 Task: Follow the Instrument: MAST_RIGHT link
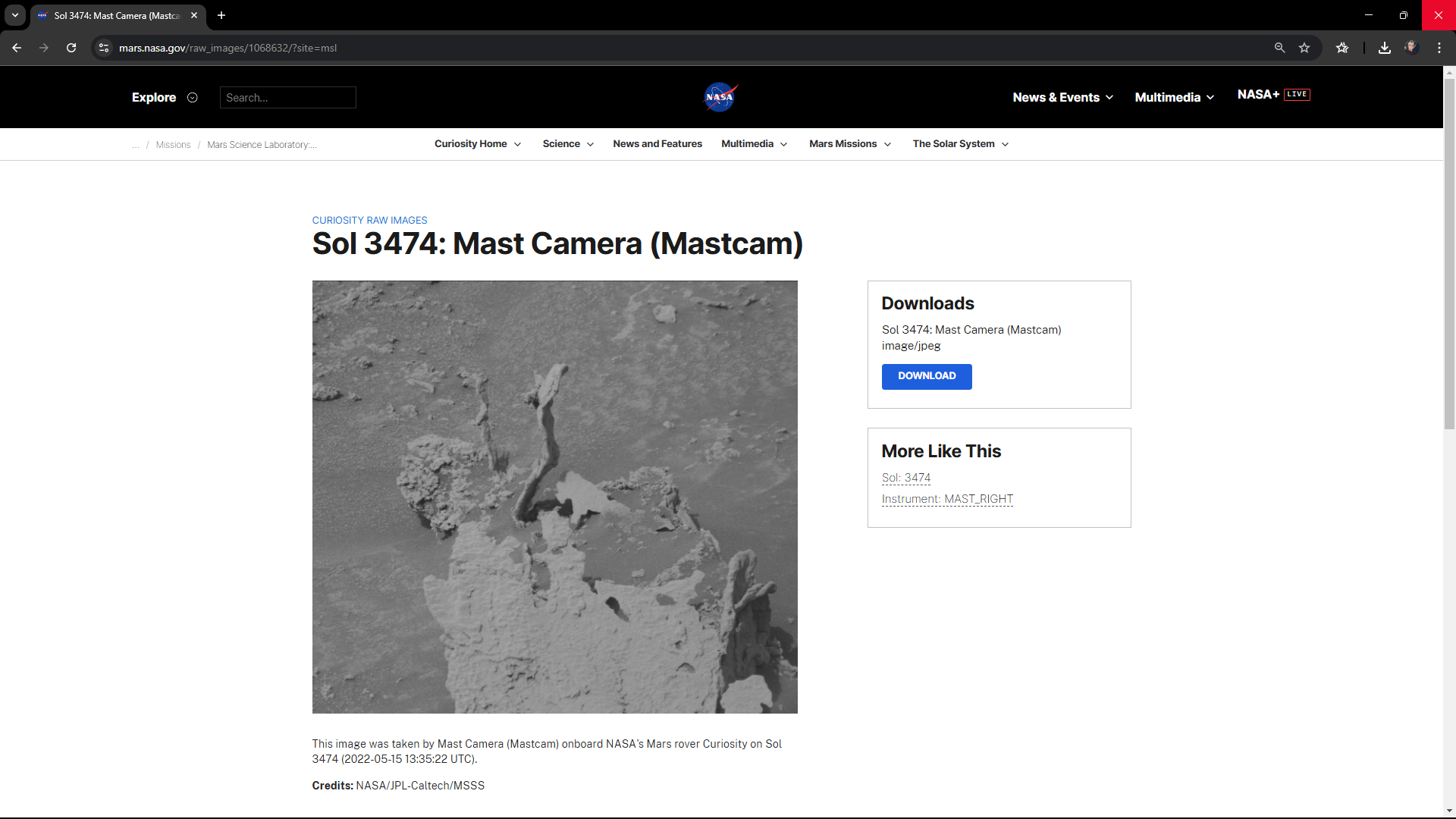(x=947, y=499)
